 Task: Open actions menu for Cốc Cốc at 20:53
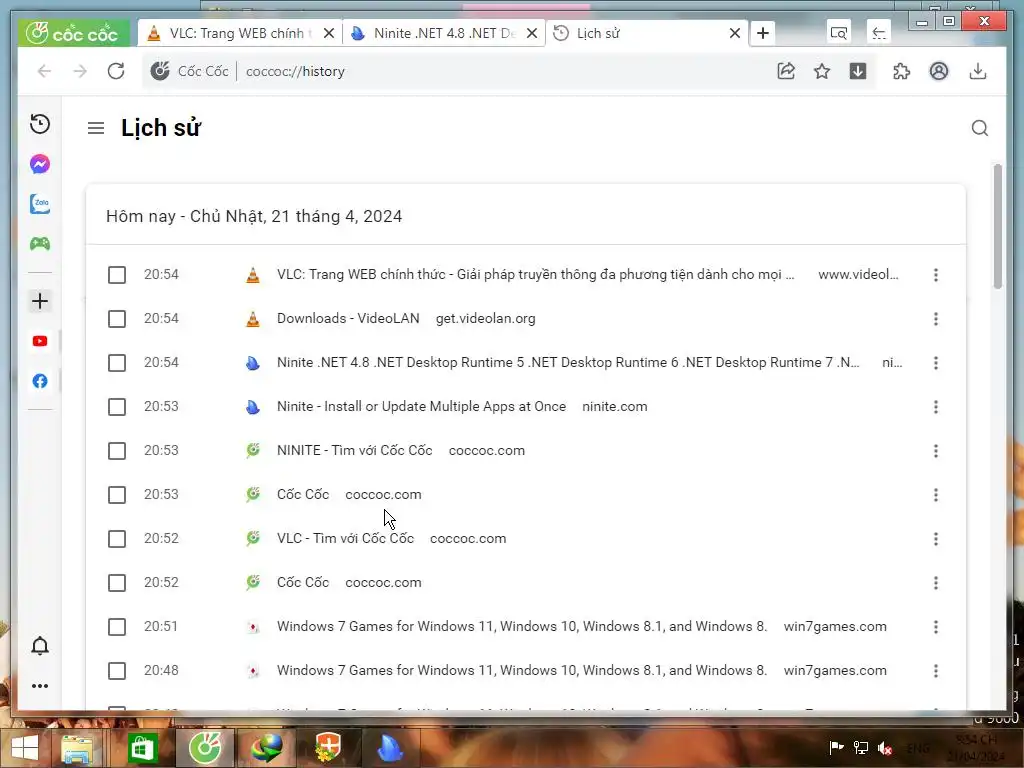tap(936, 495)
